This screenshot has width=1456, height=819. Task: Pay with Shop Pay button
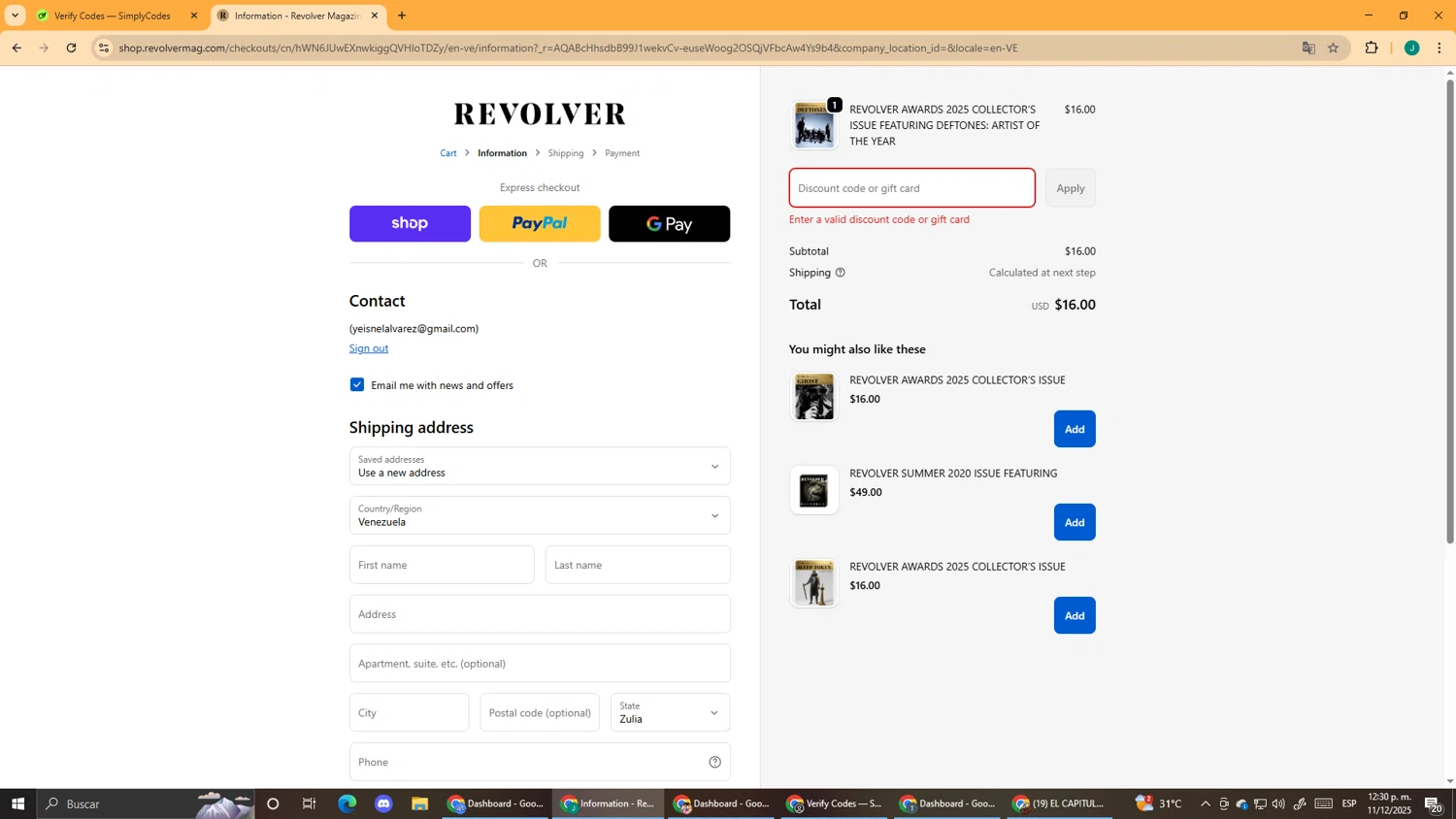[x=410, y=223]
